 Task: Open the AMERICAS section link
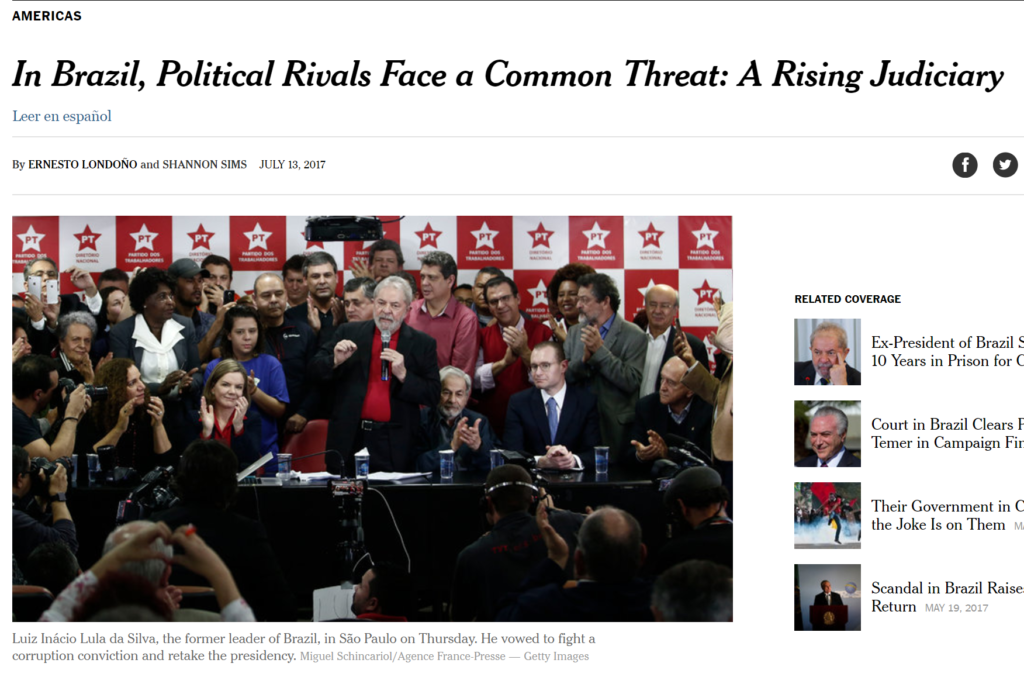tap(47, 16)
